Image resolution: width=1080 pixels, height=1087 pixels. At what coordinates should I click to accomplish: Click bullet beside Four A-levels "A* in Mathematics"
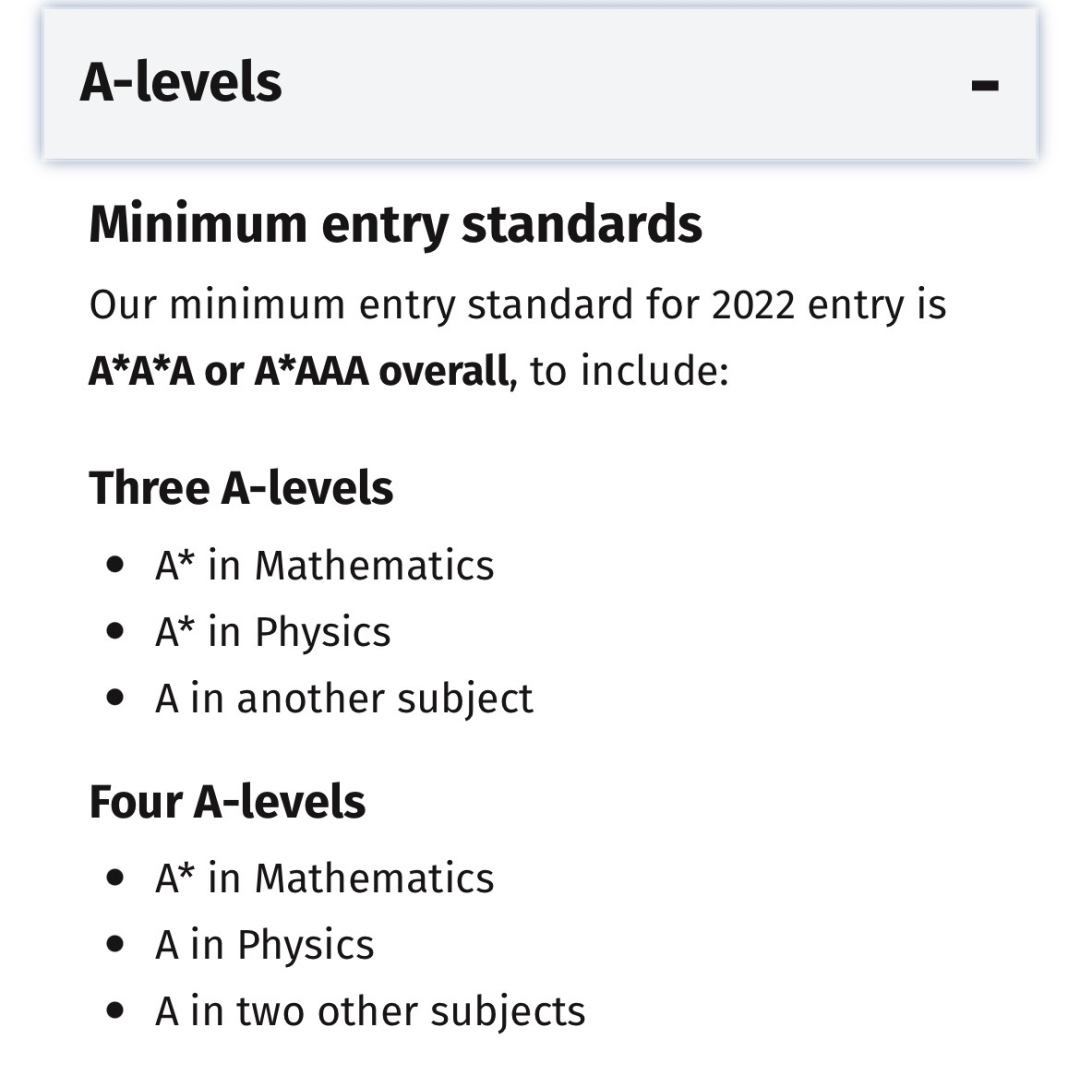(118, 878)
